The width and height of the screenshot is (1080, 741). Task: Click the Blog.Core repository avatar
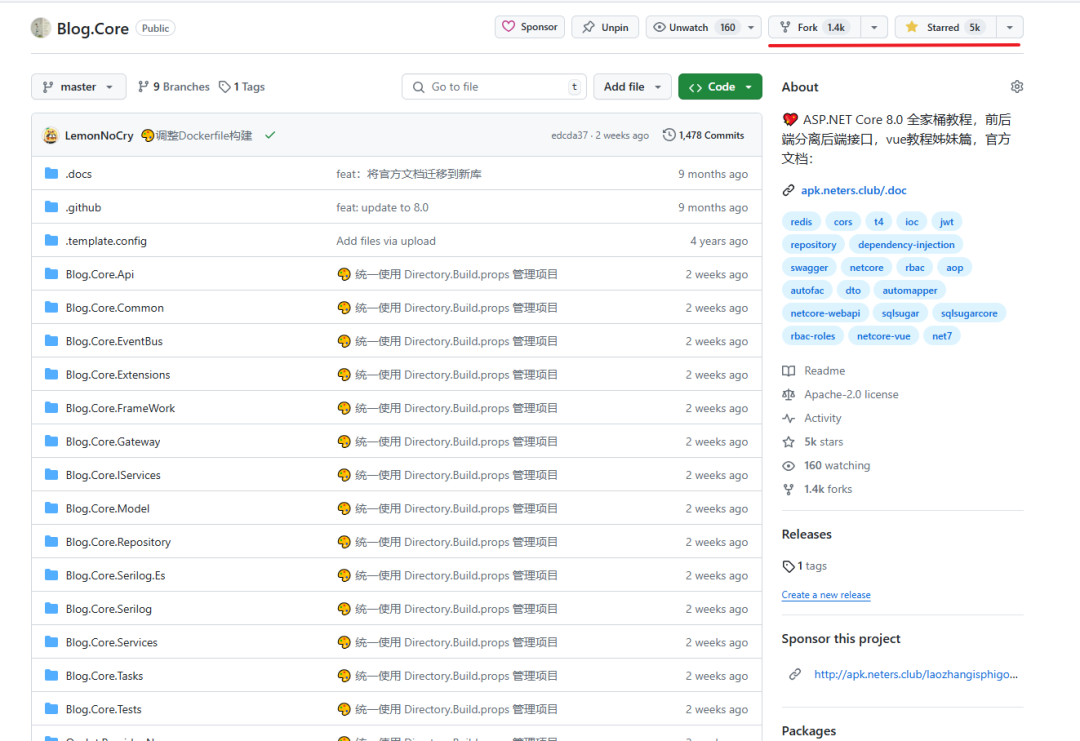point(41,28)
